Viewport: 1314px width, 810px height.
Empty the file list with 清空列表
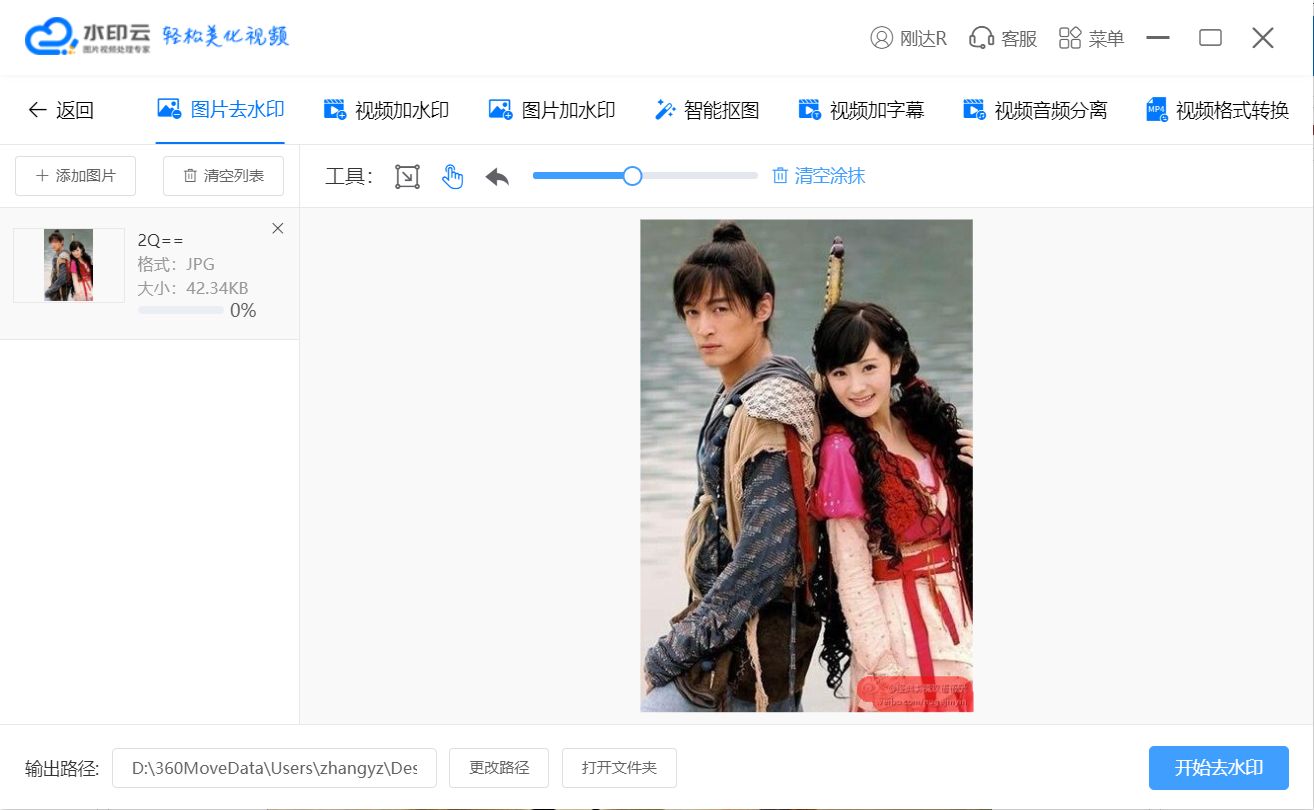(224, 176)
